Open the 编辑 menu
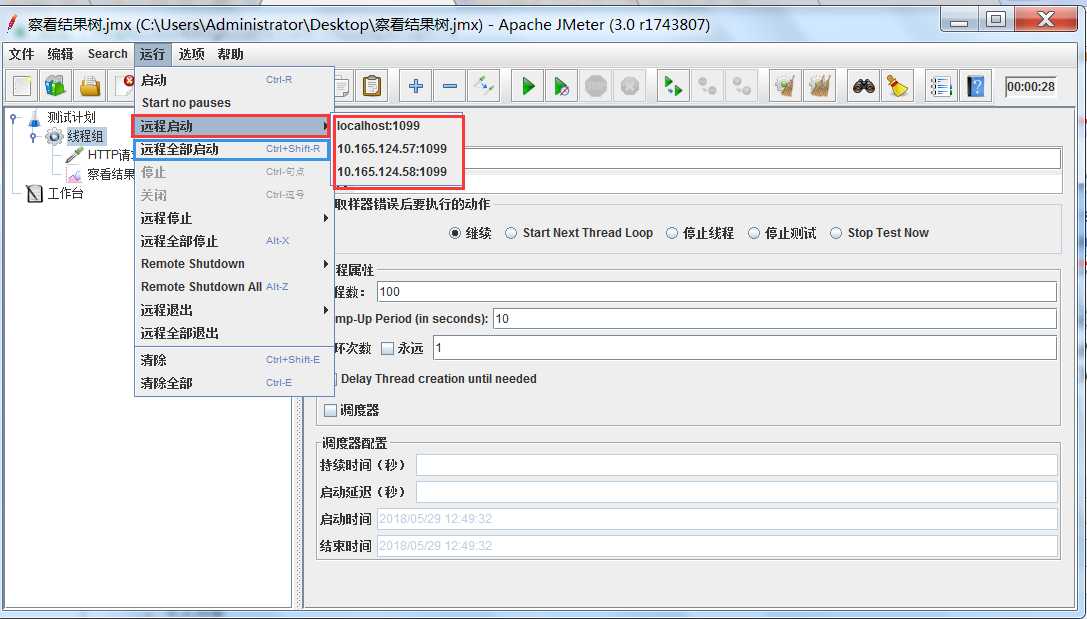 pyautogui.click(x=60, y=54)
